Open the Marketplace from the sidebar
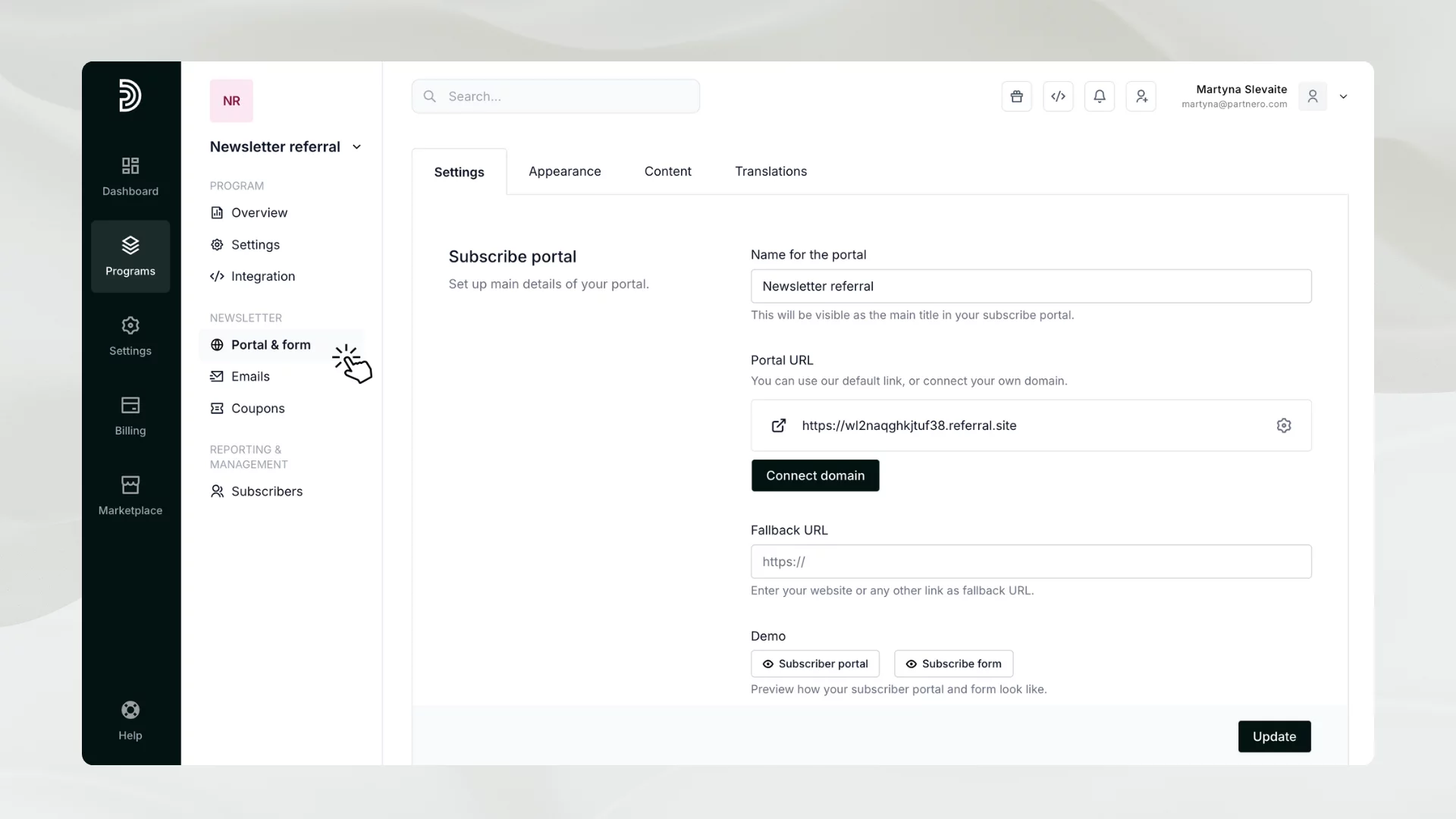 pos(130,494)
